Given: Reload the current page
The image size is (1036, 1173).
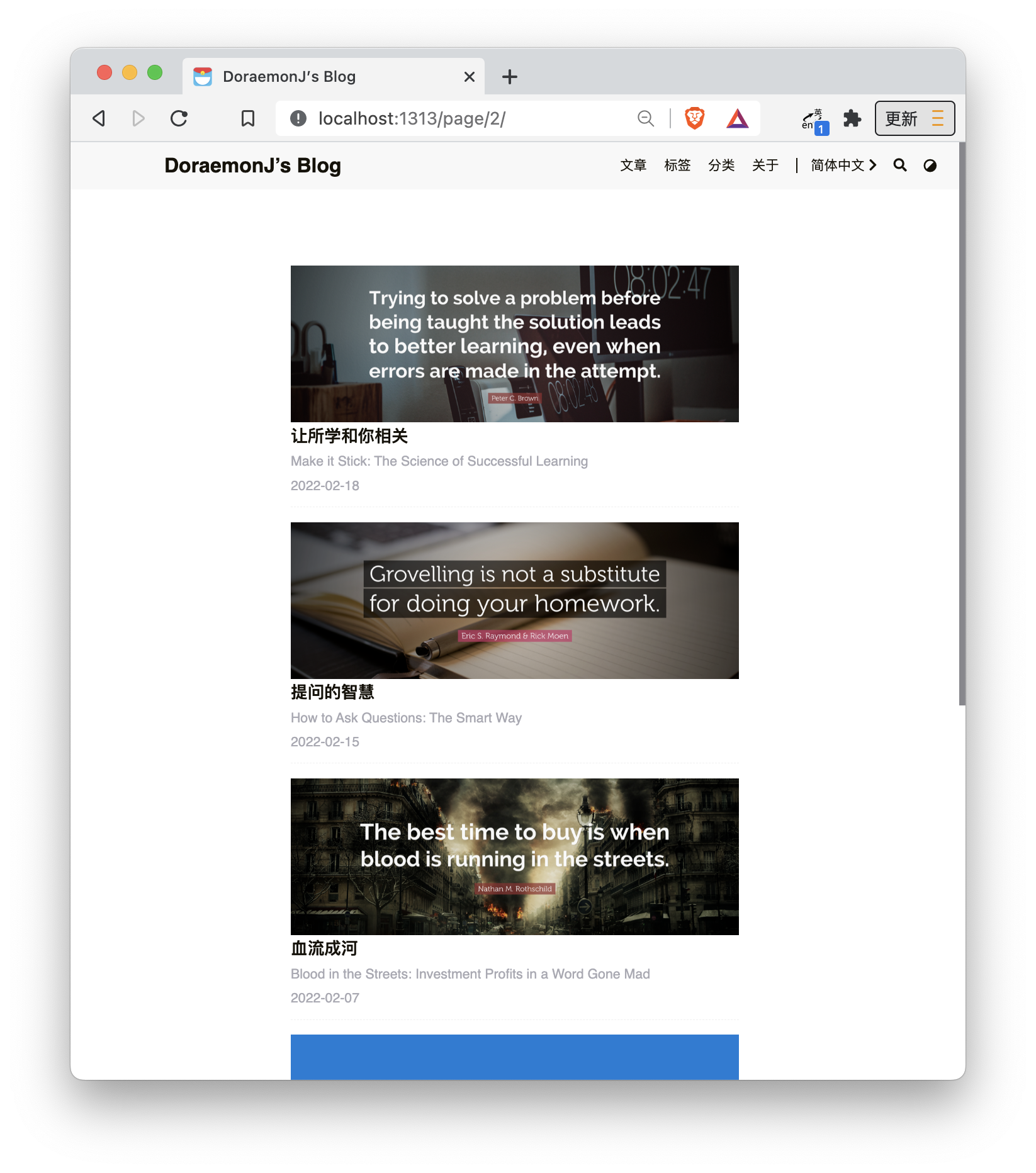Looking at the screenshot, I should click(x=179, y=118).
